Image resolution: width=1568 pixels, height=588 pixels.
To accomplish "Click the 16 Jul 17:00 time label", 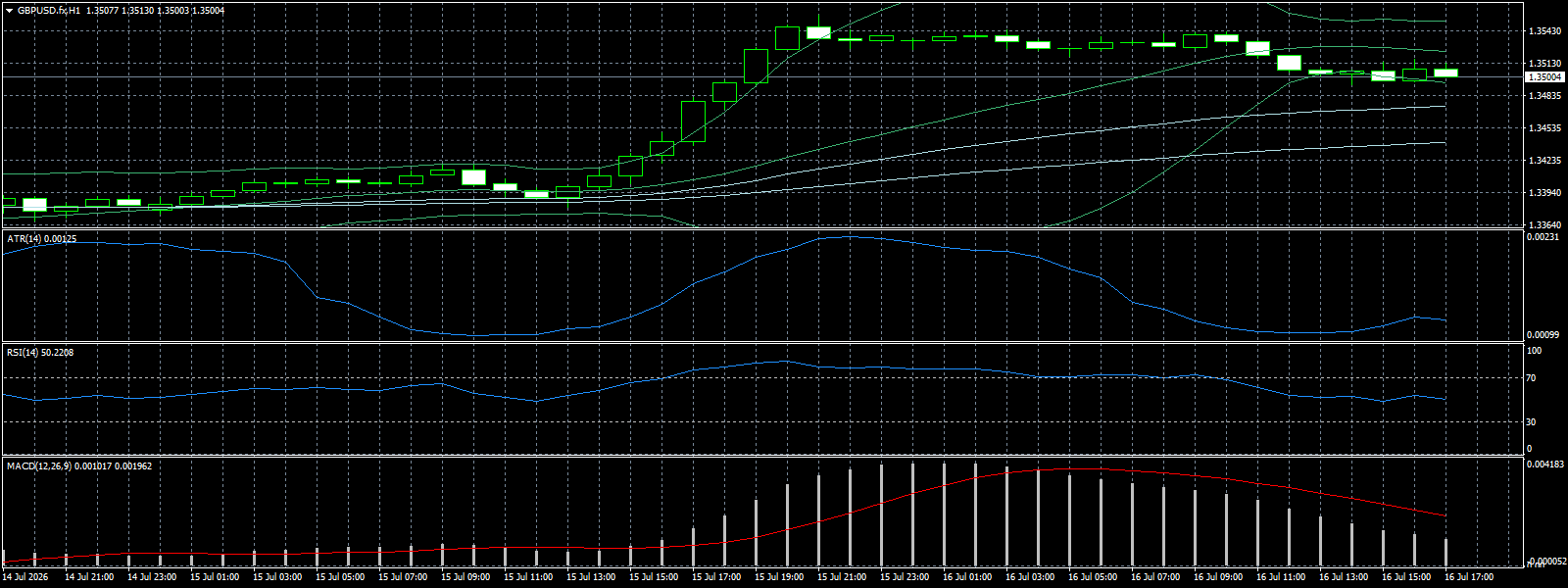I will coord(1468,577).
